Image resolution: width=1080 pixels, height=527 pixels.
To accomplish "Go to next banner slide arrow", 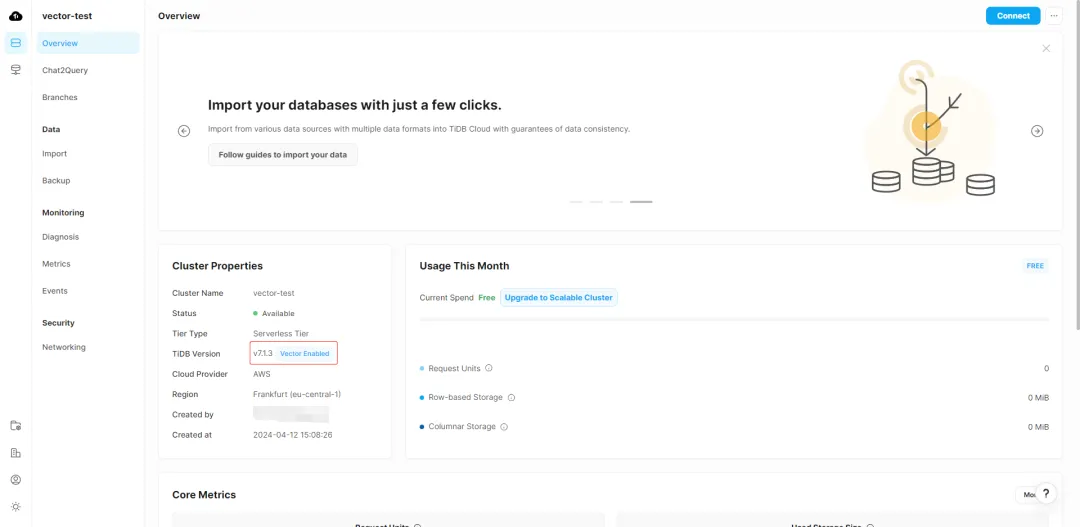I will click(x=1037, y=131).
